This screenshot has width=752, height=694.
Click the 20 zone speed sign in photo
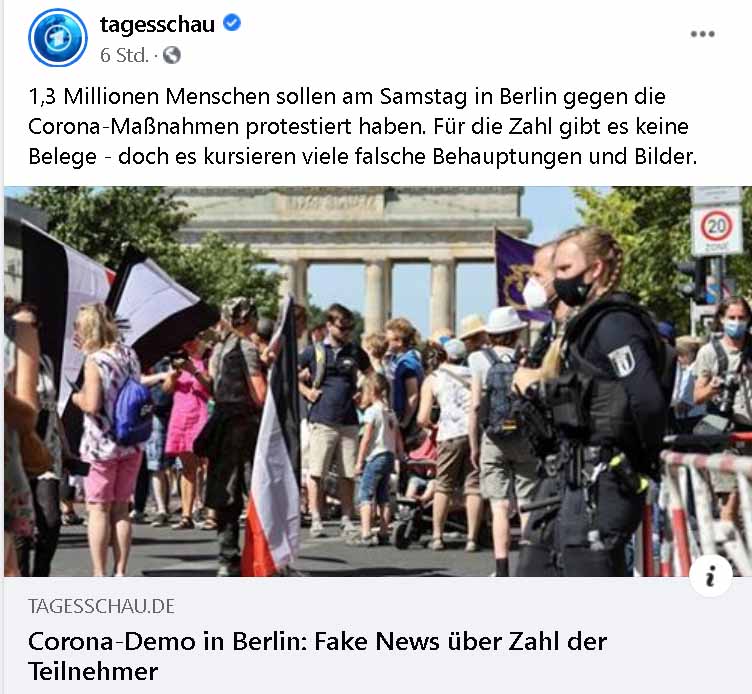[716, 230]
